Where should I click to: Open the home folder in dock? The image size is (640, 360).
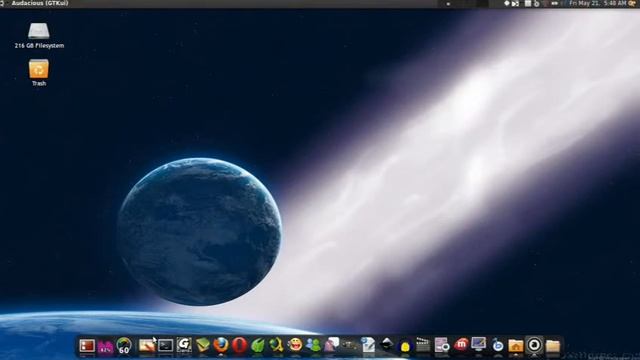(516, 346)
